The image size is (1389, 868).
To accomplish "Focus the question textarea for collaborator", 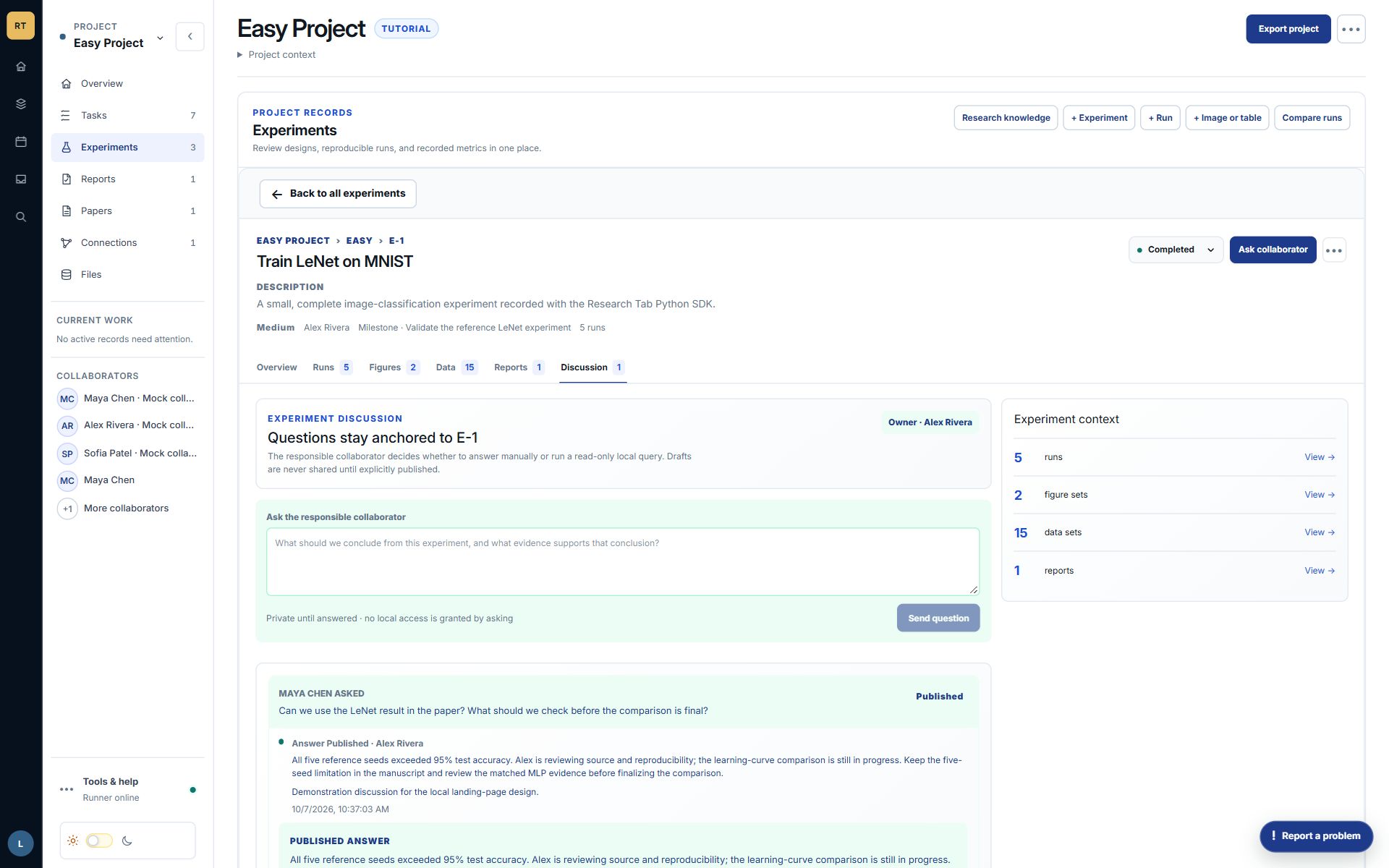I will click(623, 562).
